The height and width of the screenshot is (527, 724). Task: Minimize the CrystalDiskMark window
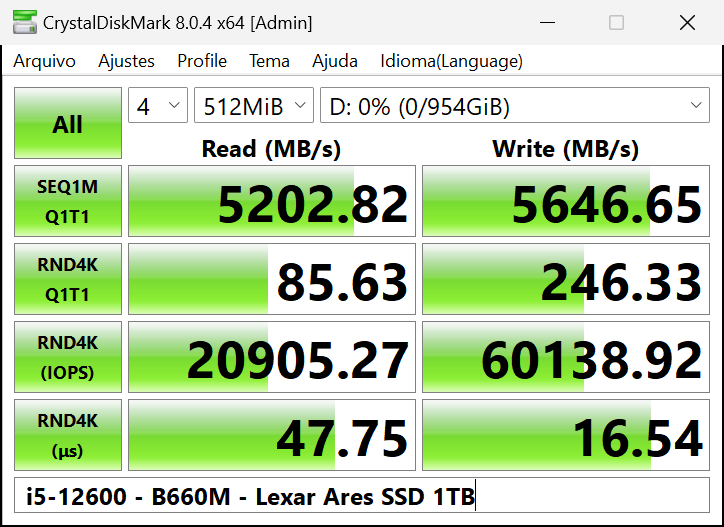[x=547, y=22]
